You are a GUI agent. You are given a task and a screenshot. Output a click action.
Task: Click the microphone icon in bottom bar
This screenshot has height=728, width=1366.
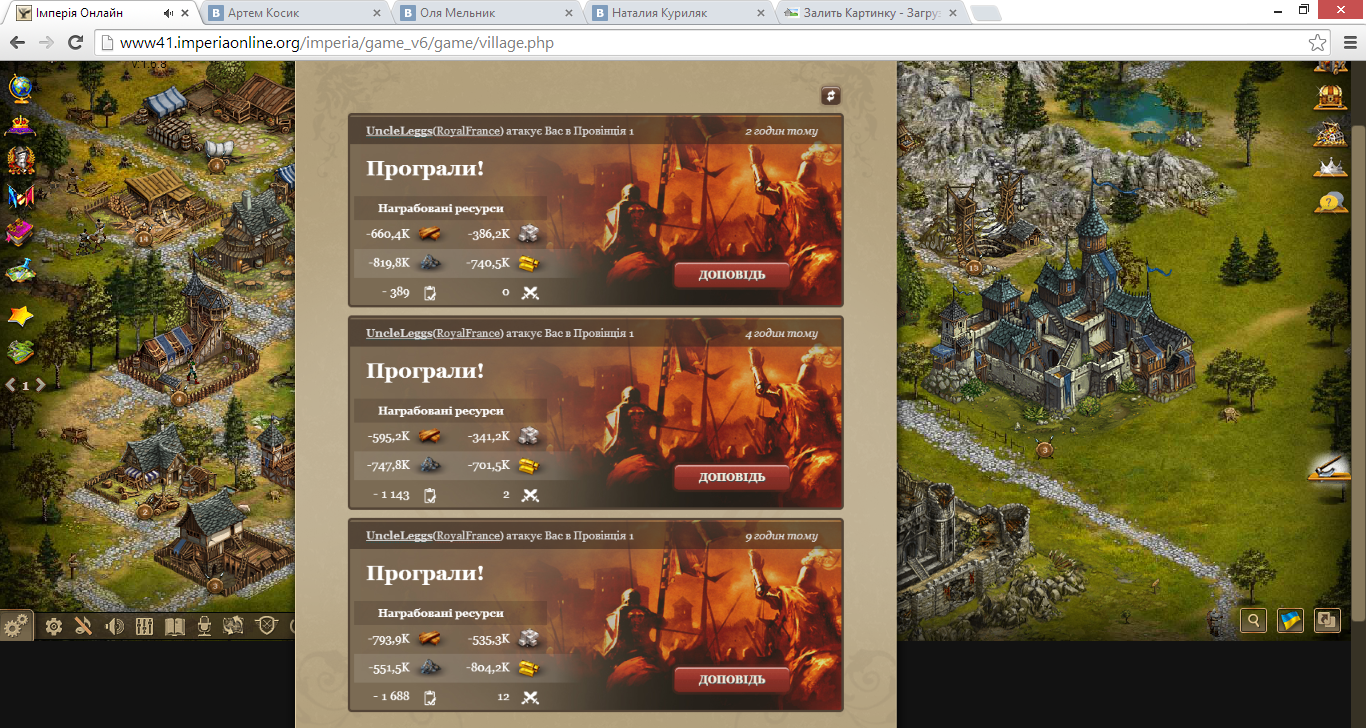point(204,626)
